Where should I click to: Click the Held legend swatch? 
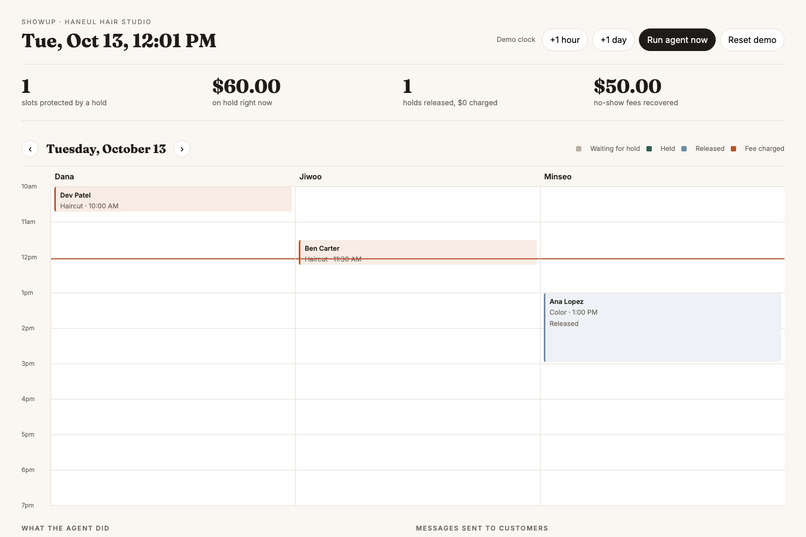(x=649, y=149)
